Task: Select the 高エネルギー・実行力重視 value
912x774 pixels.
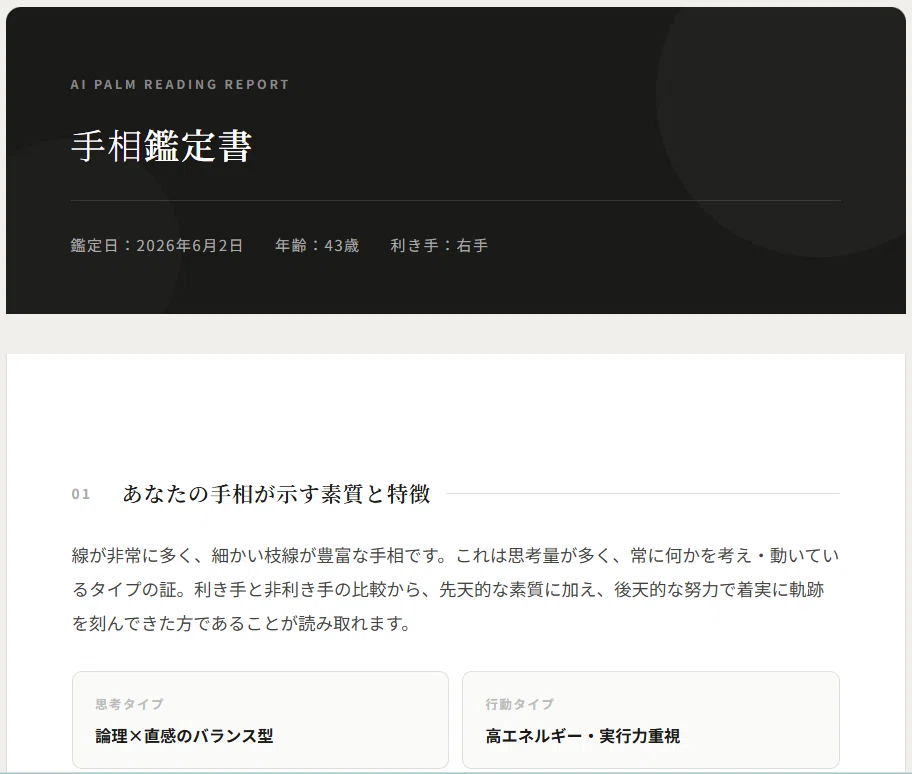Action: tap(583, 736)
